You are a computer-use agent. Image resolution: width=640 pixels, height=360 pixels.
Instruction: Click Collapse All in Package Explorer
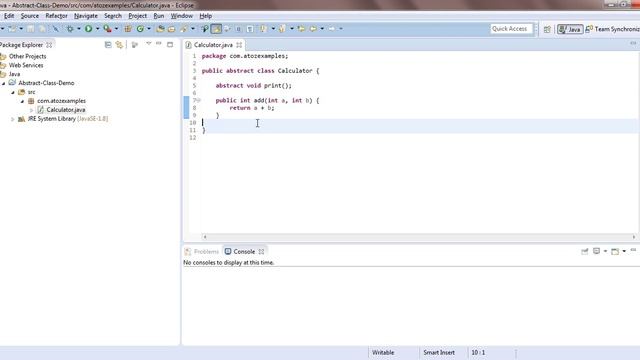(x=108, y=44)
